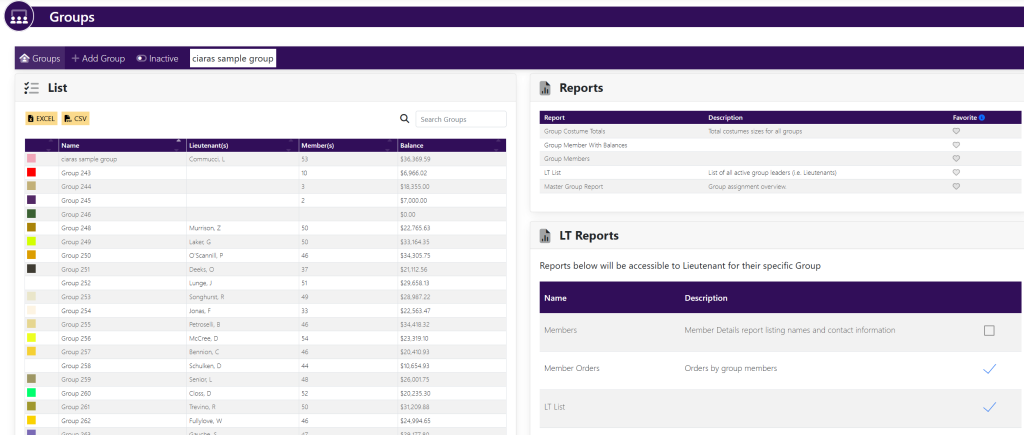Click the red color swatch for Group 243
This screenshot has height=435, width=1024.
[x=32, y=173]
